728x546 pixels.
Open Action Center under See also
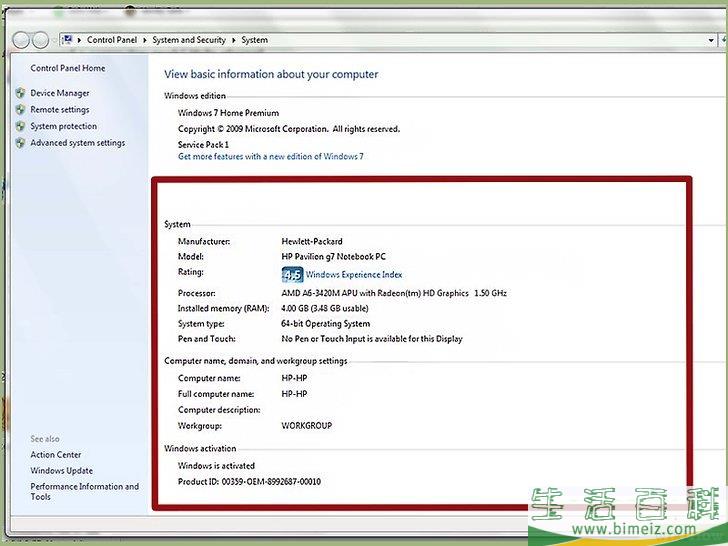point(56,455)
